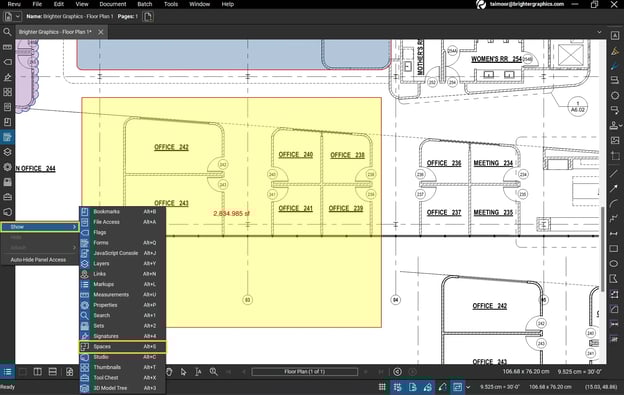Open the status bar options dropdown chevron
Image resolution: width=624 pixels, height=395 pixels.
coord(468,387)
